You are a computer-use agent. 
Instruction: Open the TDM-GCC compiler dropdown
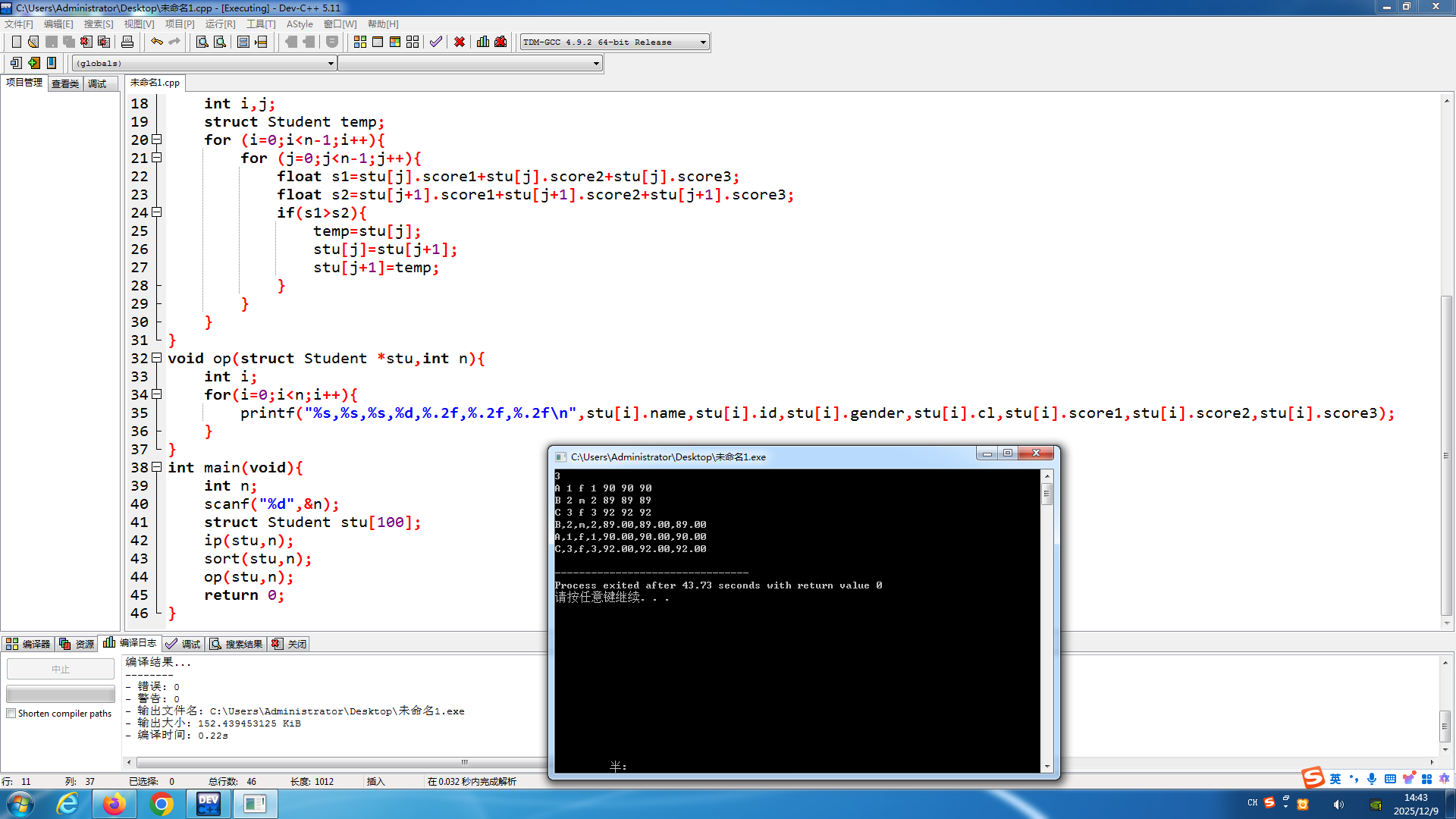(703, 42)
